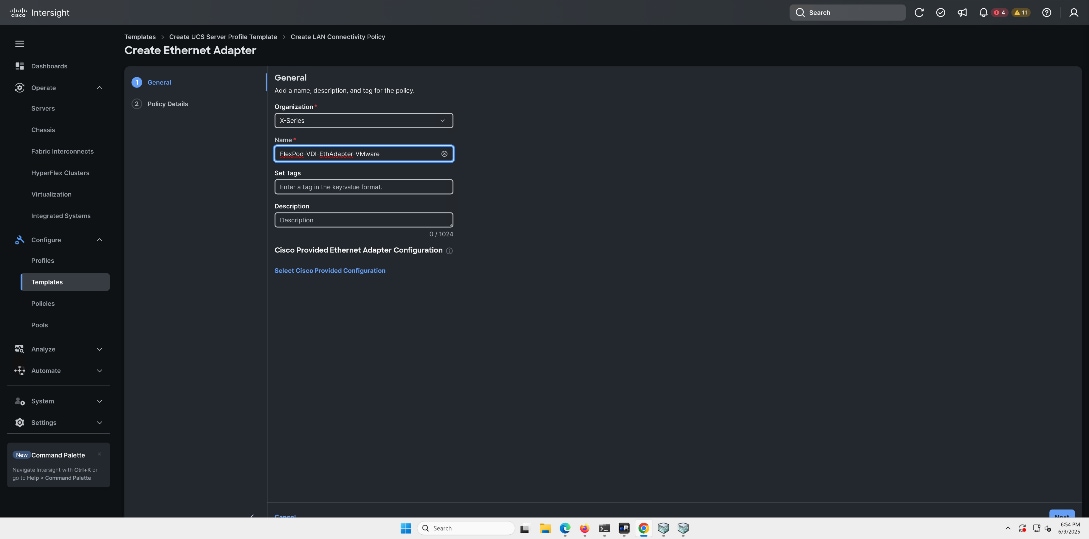The image size is (1089, 539).
Task: Open Firefox from the taskbar
Action: (x=585, y=529)
